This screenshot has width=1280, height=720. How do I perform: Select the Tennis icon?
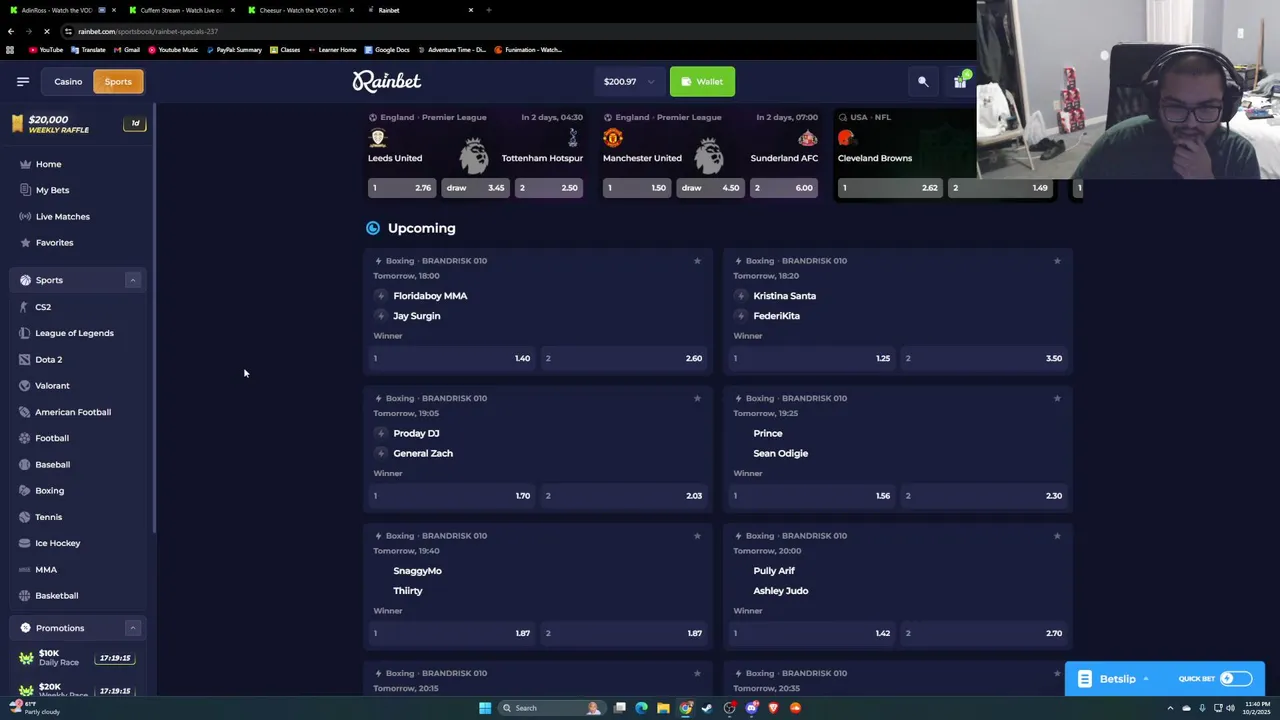[25, 517]
